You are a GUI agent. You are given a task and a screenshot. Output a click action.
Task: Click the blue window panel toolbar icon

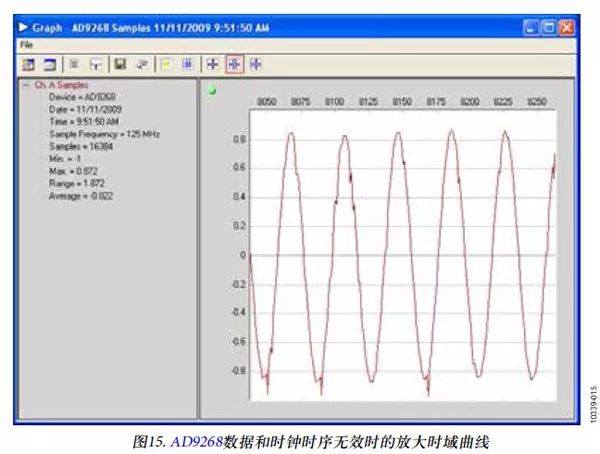tap(49, 64)
